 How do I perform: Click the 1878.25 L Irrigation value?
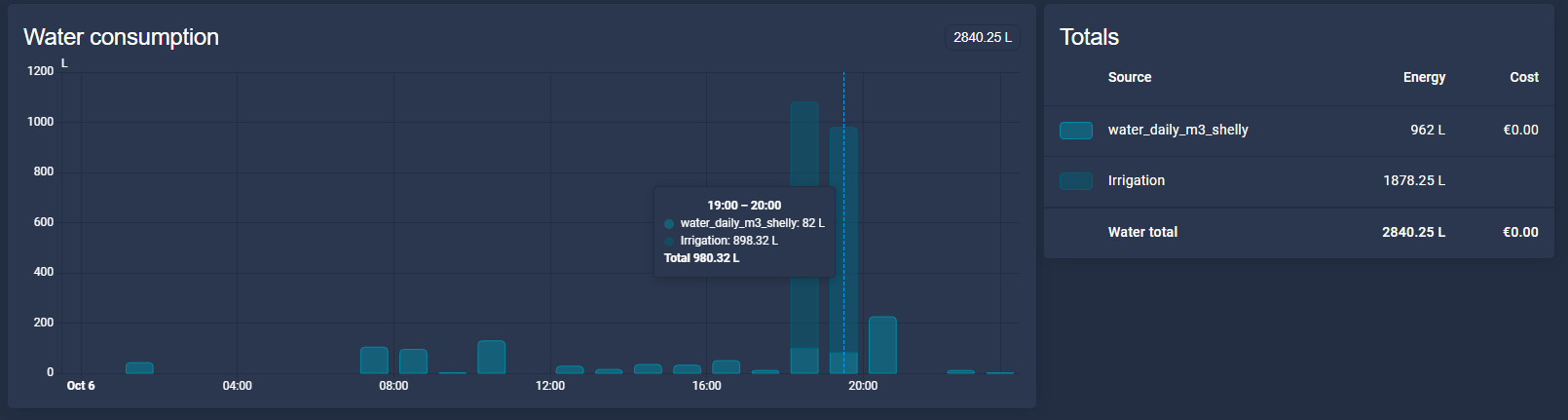(1414, 180)
